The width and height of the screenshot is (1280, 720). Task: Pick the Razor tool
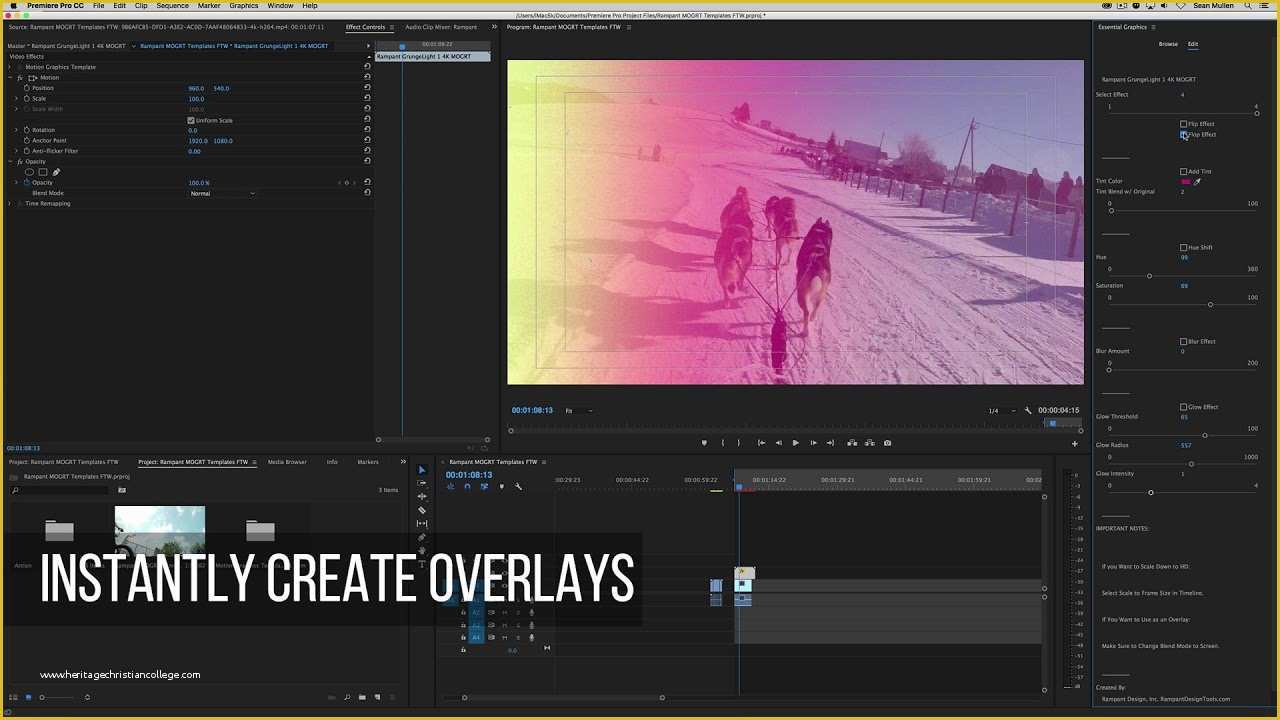coord(422,510)
